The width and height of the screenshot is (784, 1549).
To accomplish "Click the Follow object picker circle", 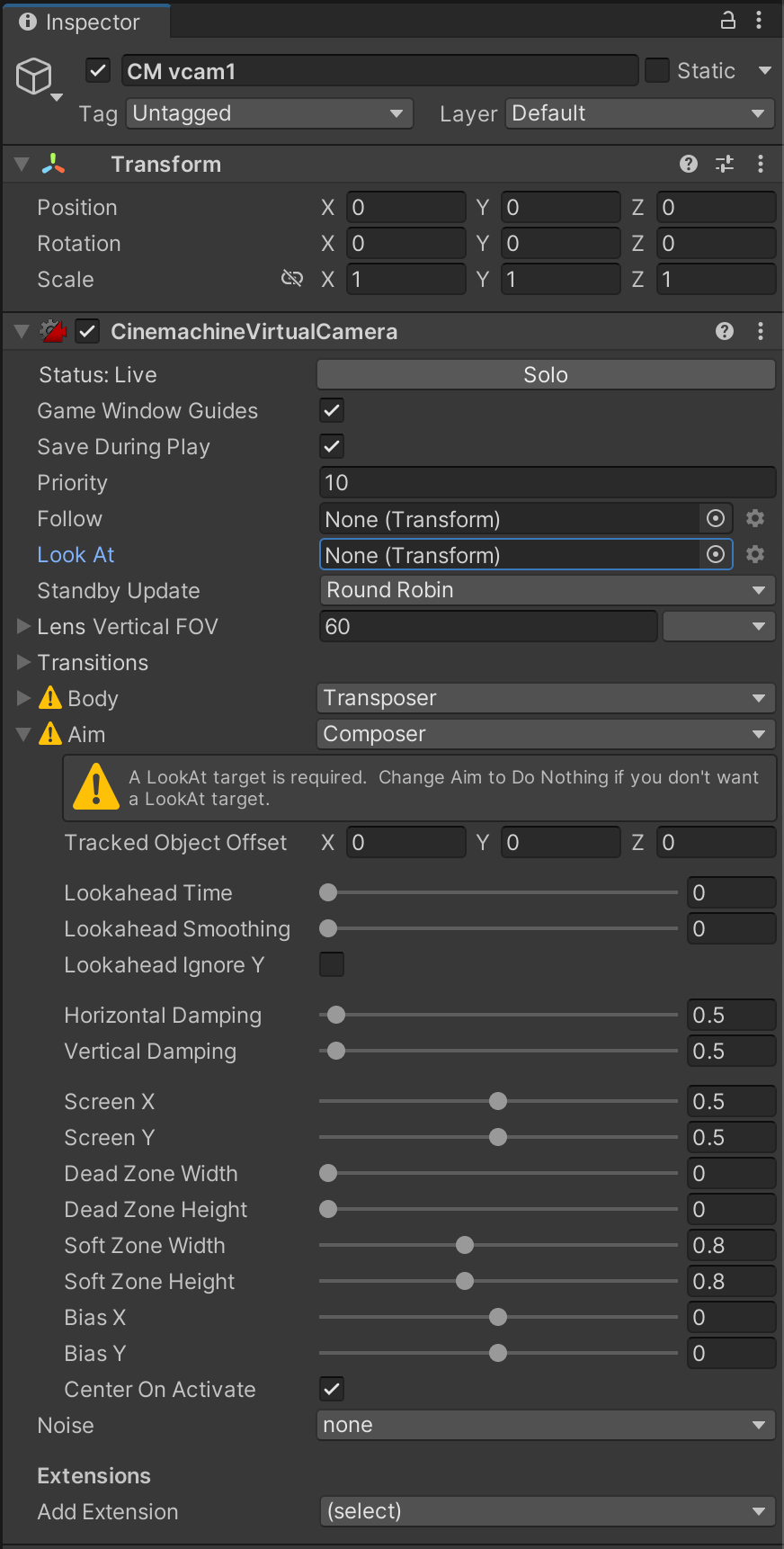I will pos(716,518).
